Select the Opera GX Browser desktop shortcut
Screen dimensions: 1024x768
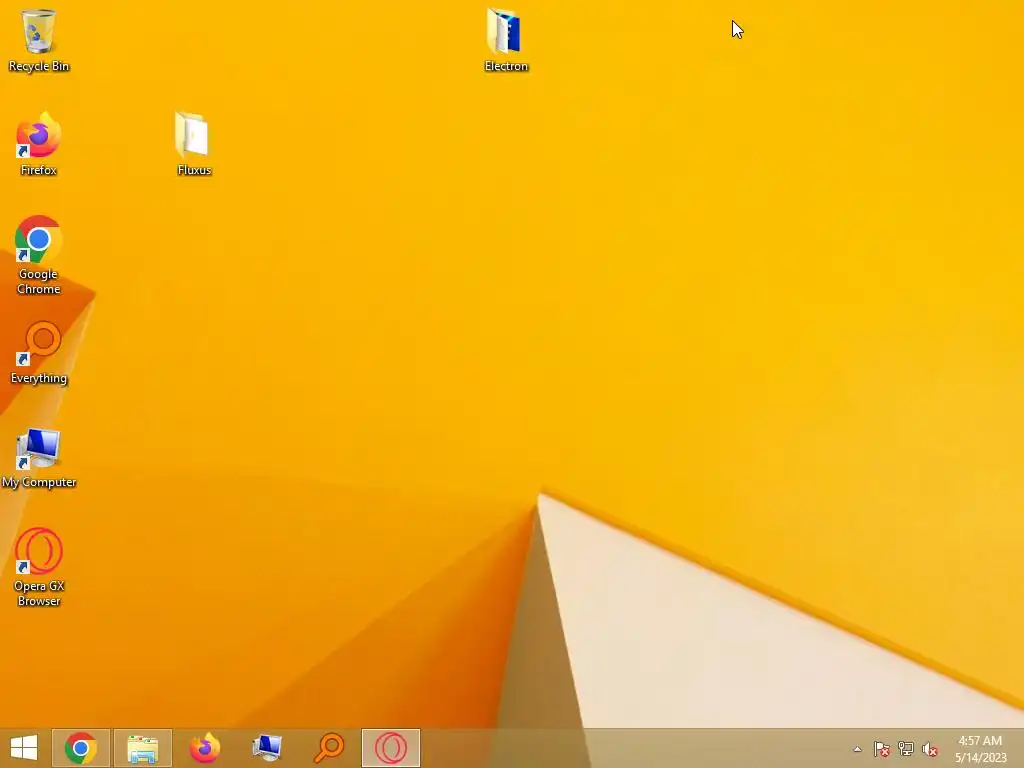point(39,568)
